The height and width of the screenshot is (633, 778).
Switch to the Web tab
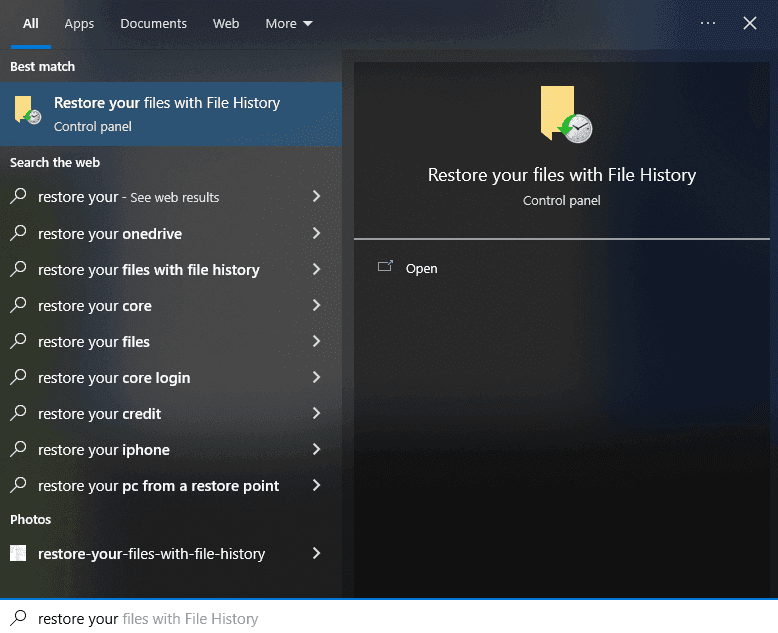click(x=226, y=23)
